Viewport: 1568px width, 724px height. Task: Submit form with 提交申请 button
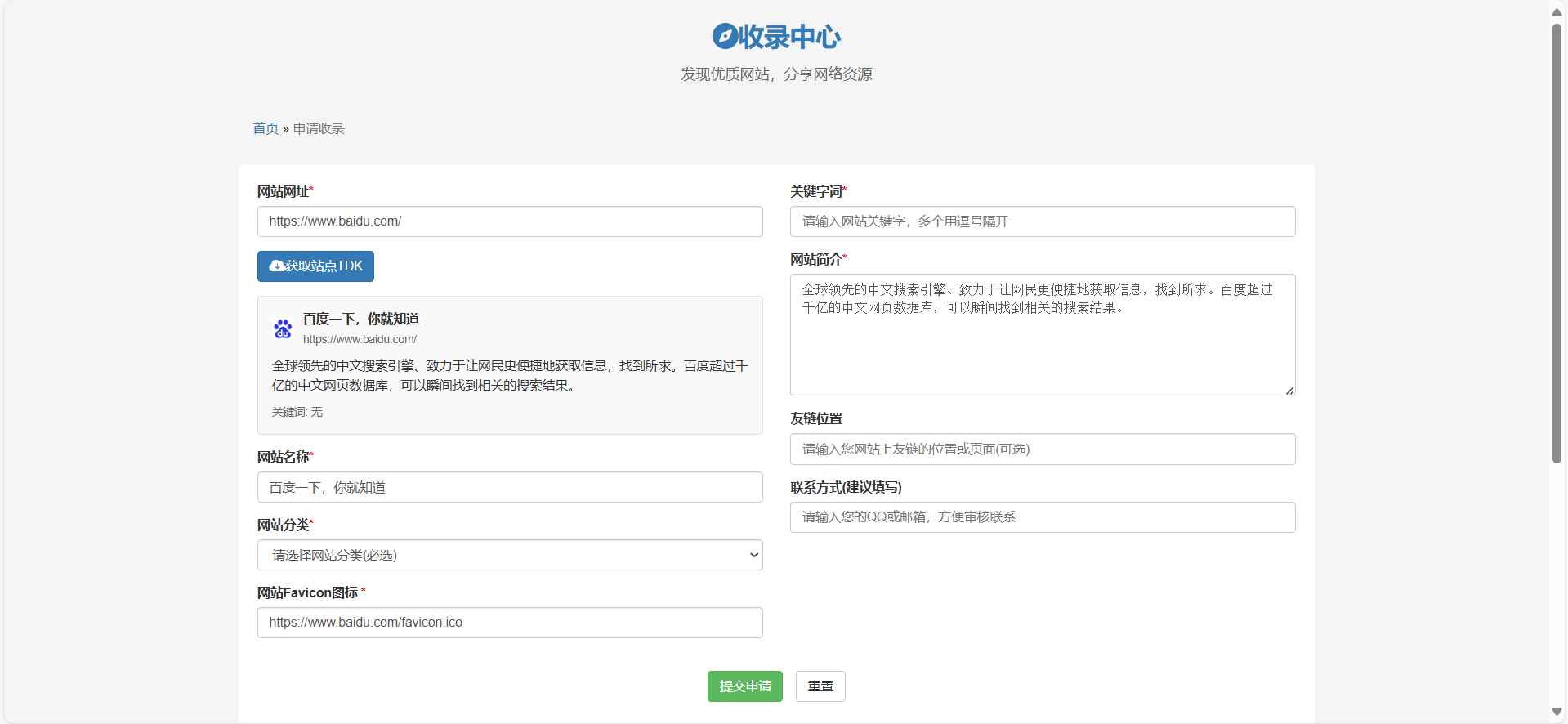(x=744, y=686)
